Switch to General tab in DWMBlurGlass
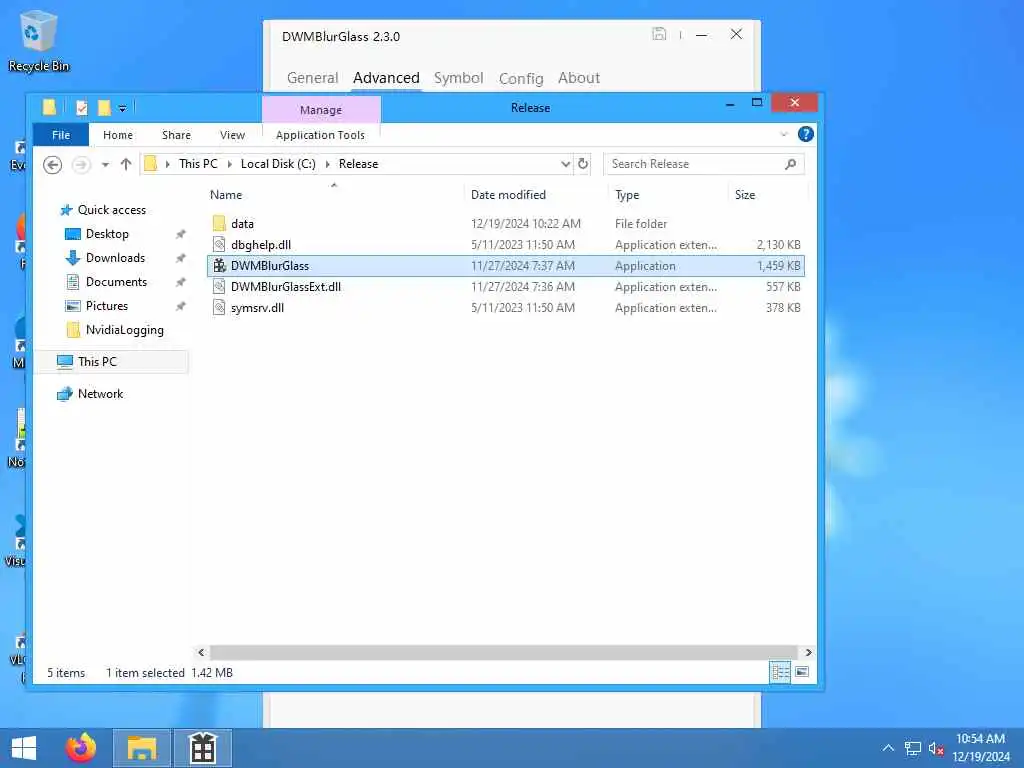 tap(312, 78)
